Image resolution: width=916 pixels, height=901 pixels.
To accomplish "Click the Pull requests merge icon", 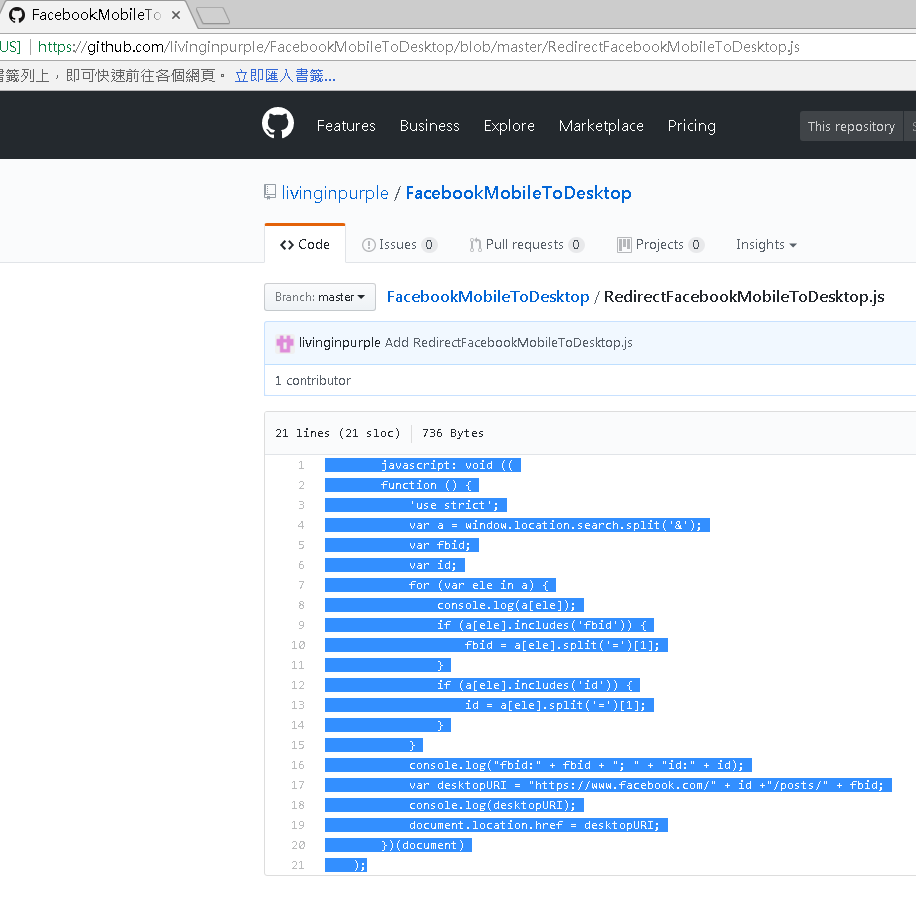I will (476, 245).
